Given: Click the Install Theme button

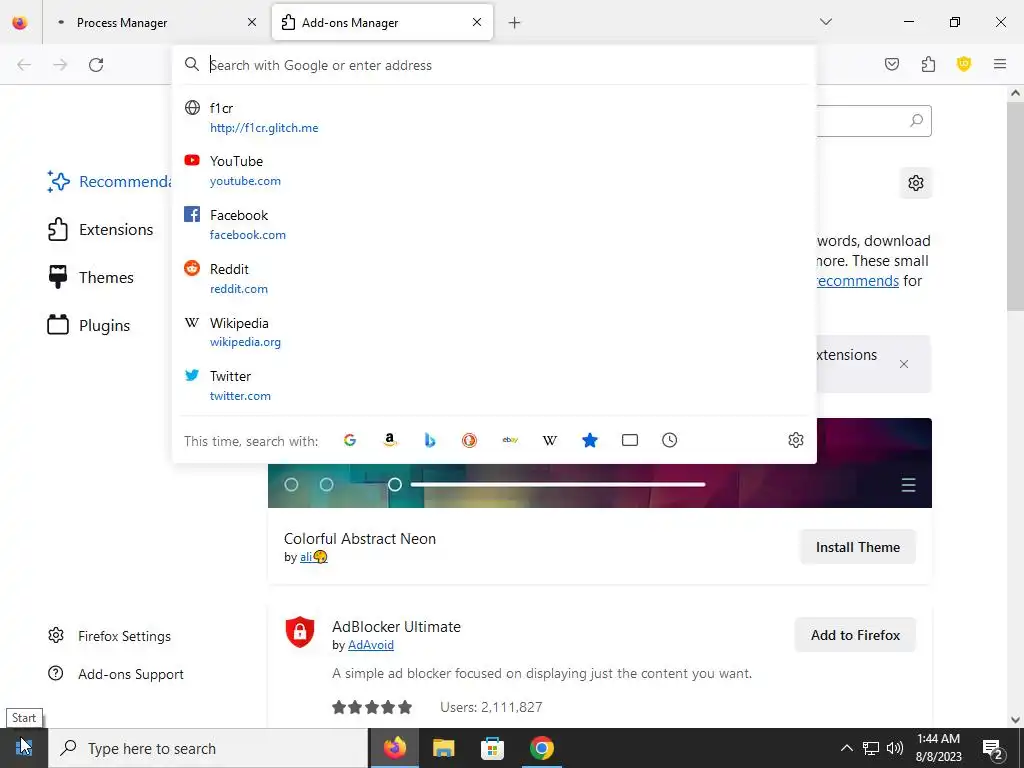Looking at the screenshot, I should coord(857,547).
